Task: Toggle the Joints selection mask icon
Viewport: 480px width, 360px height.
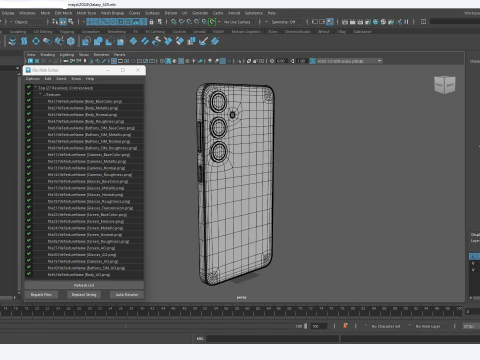Action: (x=98, y=22)
